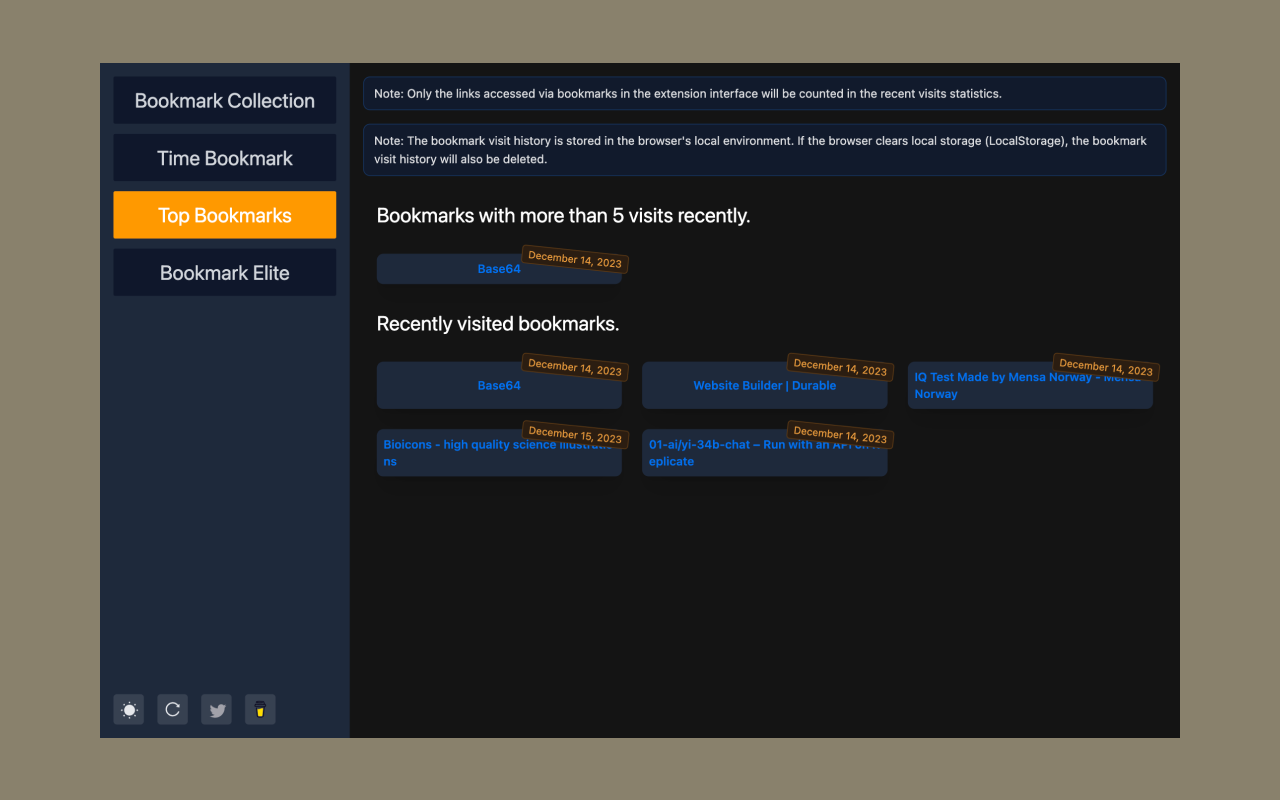The width and height of the screenshot is (1280, 800).
Task: Click the Buy Me a Coffee icon
Action: tap(260, 710)
